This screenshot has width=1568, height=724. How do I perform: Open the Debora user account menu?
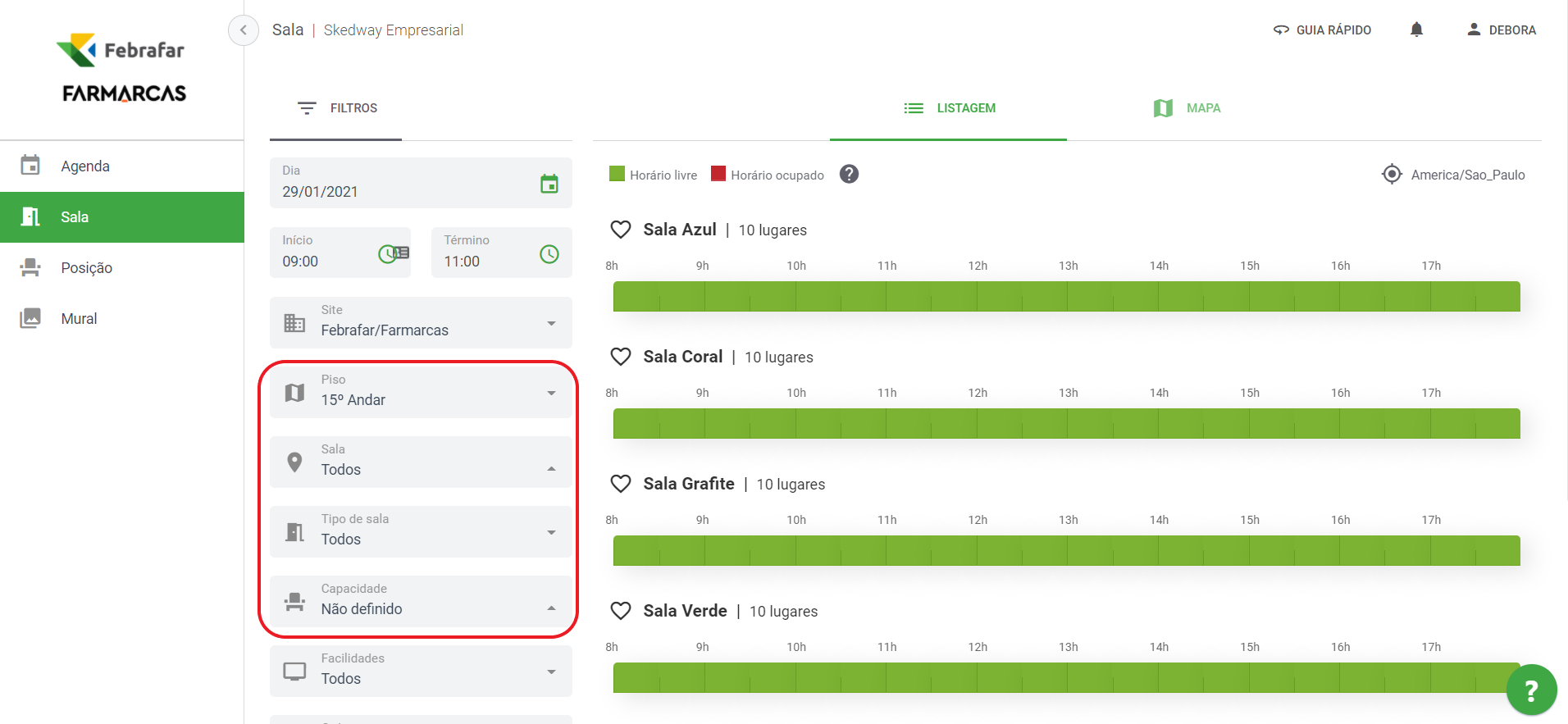pyautogui.click(x=1501, y=30)
